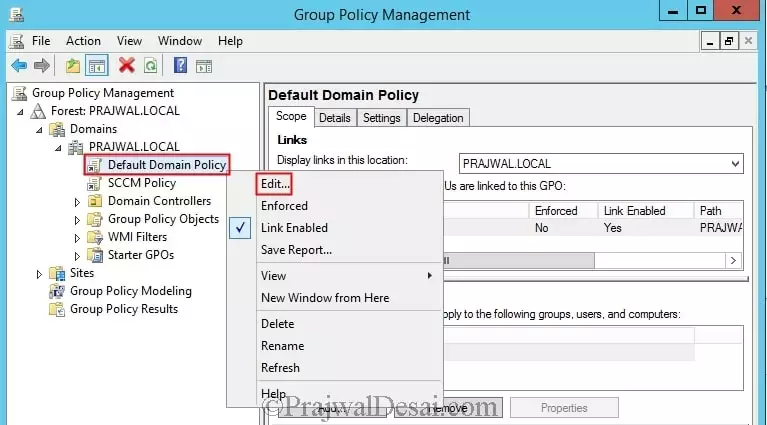The width and height of the screenshot is (767, 425).
Task: Open Help via blue question mark icon
Action: tap(181, 65)
